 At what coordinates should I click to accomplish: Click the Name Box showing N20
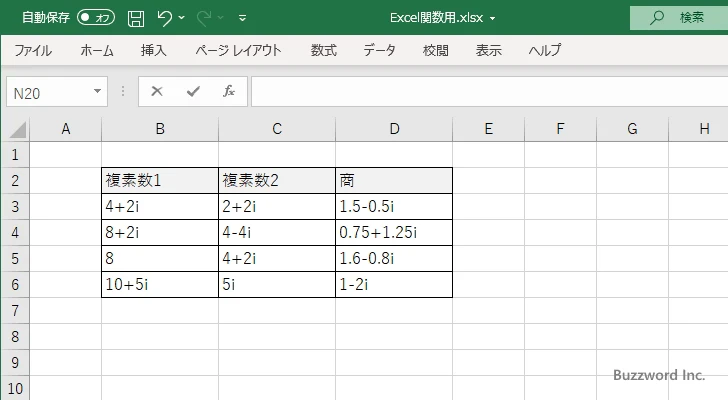[49, 92]
